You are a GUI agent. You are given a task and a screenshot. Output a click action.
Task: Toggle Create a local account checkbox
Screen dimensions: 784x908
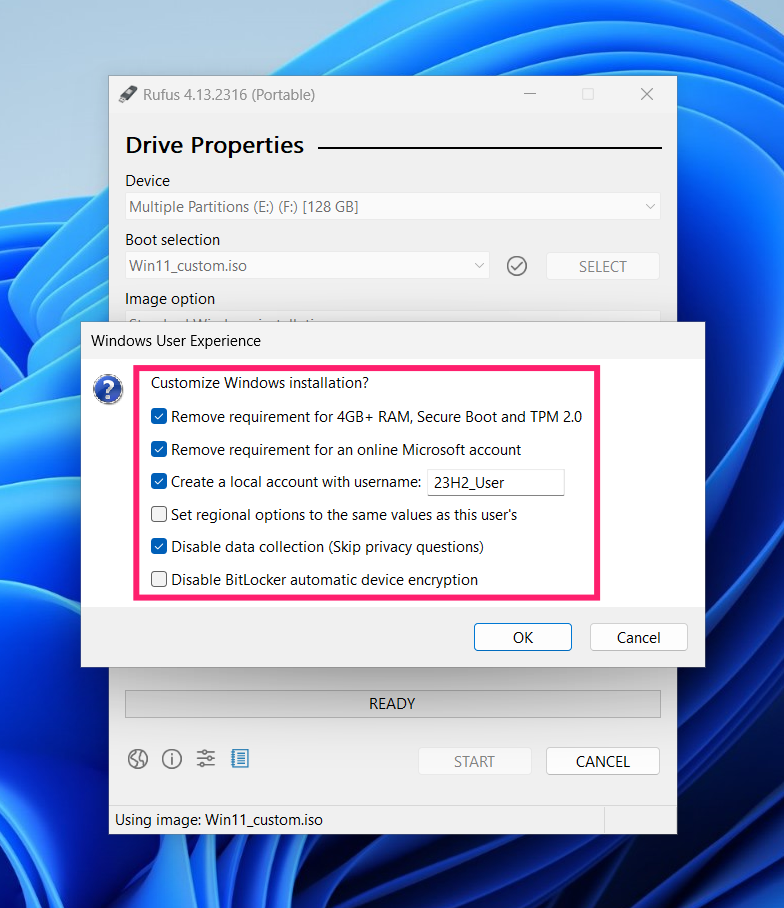[159, 481]
